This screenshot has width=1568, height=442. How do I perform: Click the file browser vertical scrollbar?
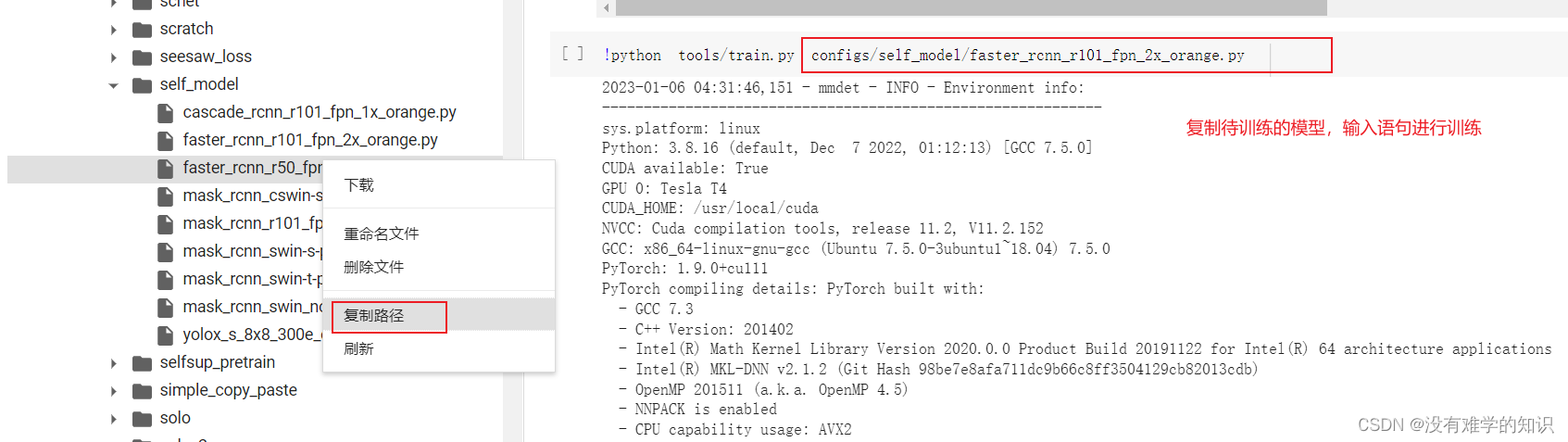pos(513,221)
